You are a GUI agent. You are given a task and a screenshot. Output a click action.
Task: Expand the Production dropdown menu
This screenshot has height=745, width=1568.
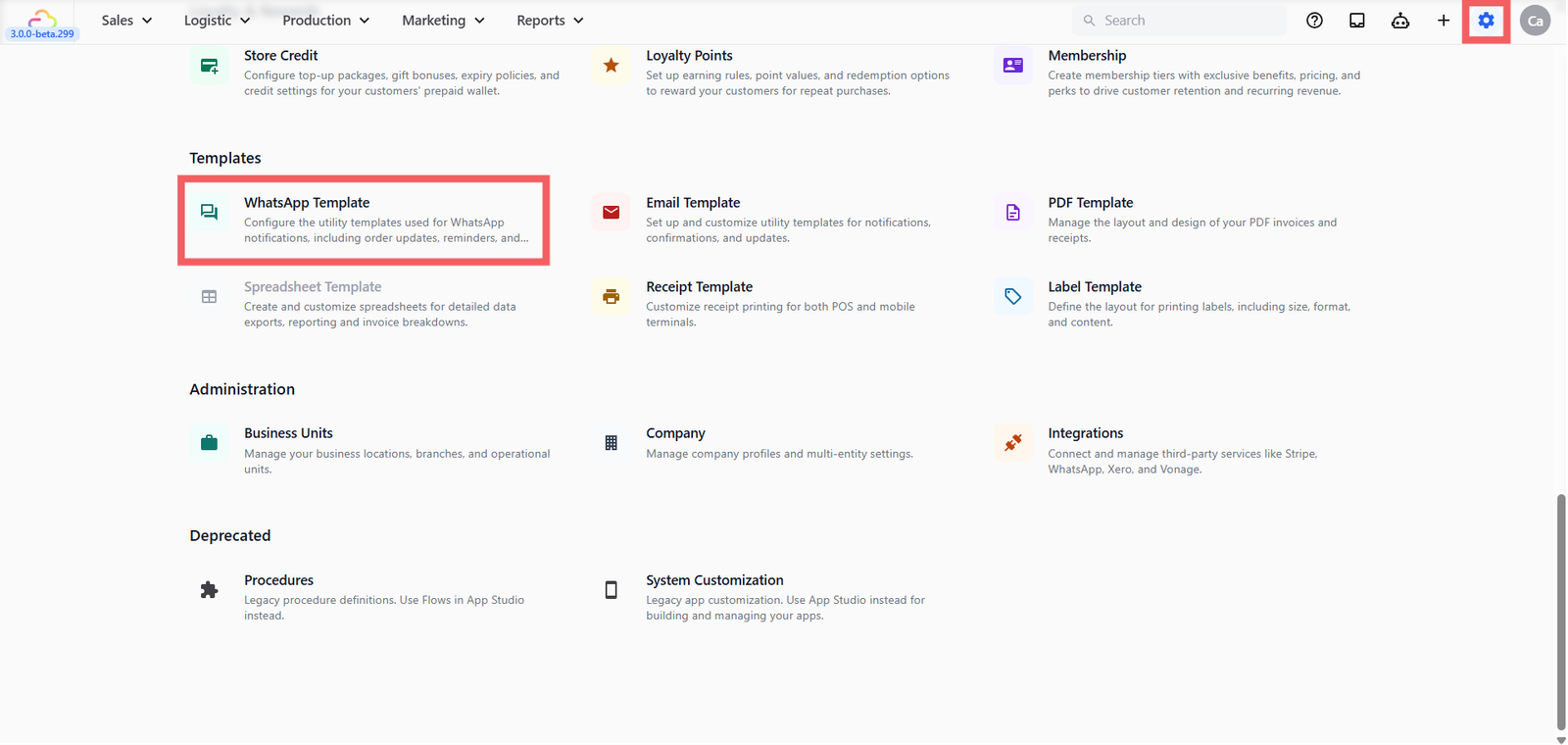point(326,21)
